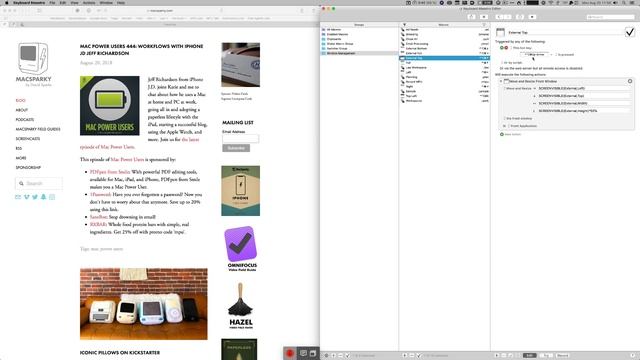Open the Twitter icon on MacSparky sidebar

(x=35, y=197)
